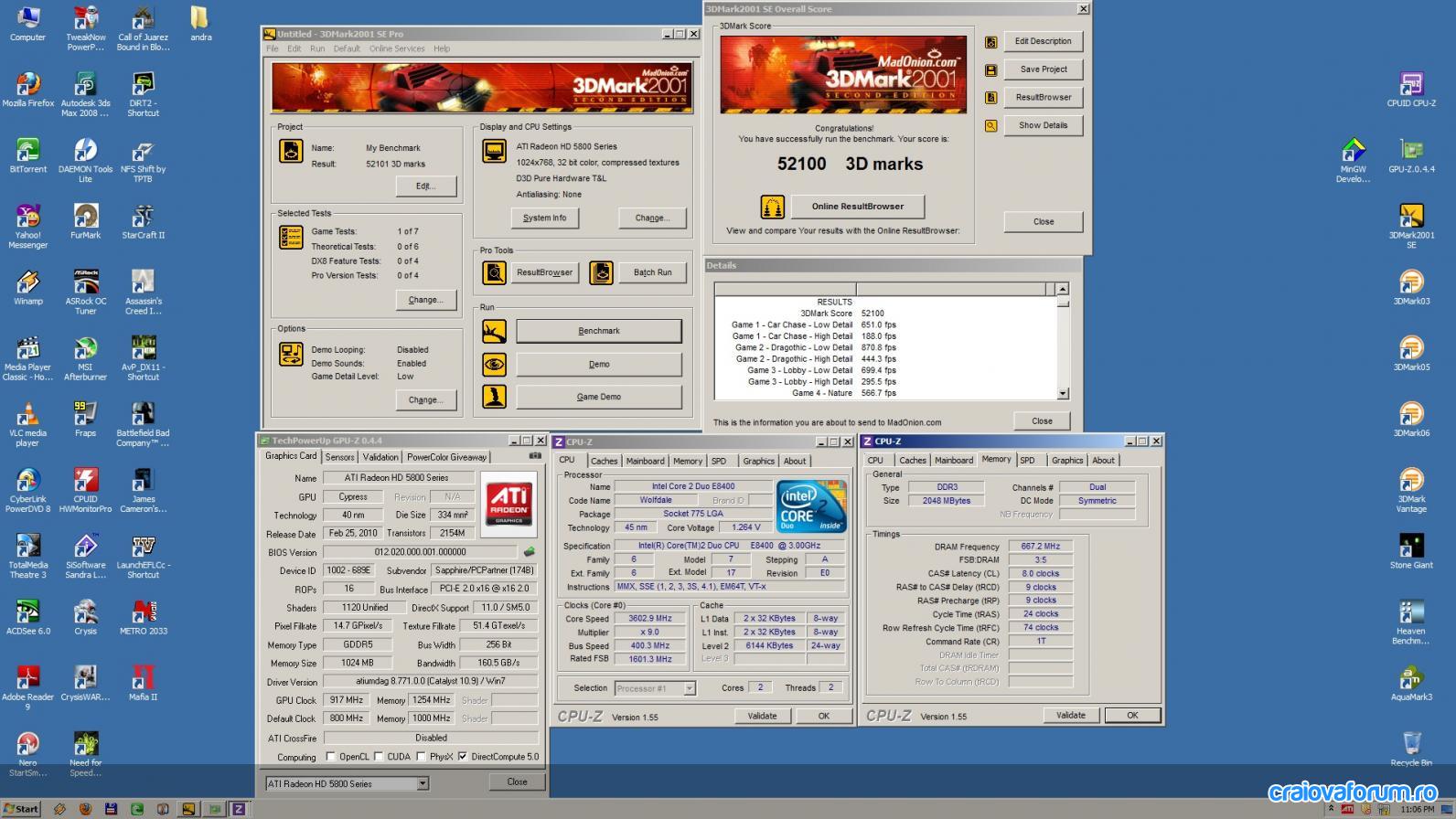Screen dimensions: 1456x819
Task: Open the Processor #1 selection dropdown
Action: click(x=690, y=688)
